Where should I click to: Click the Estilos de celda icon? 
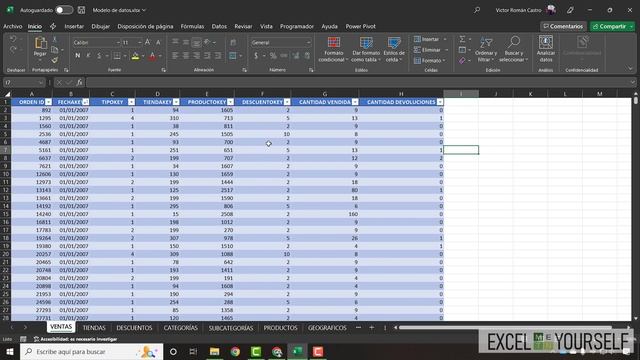coord(394,42)
